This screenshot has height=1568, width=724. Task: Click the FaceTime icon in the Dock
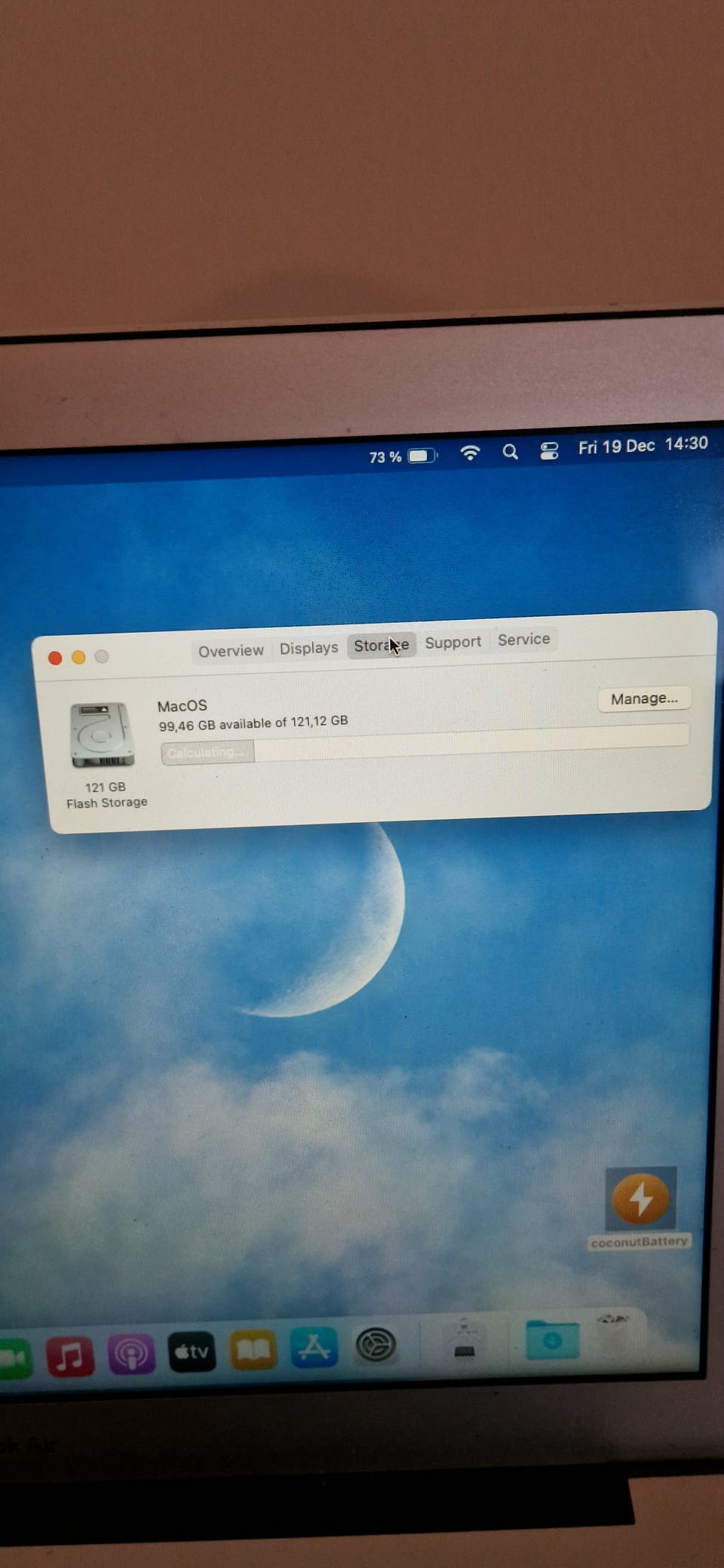[14, 1358]
